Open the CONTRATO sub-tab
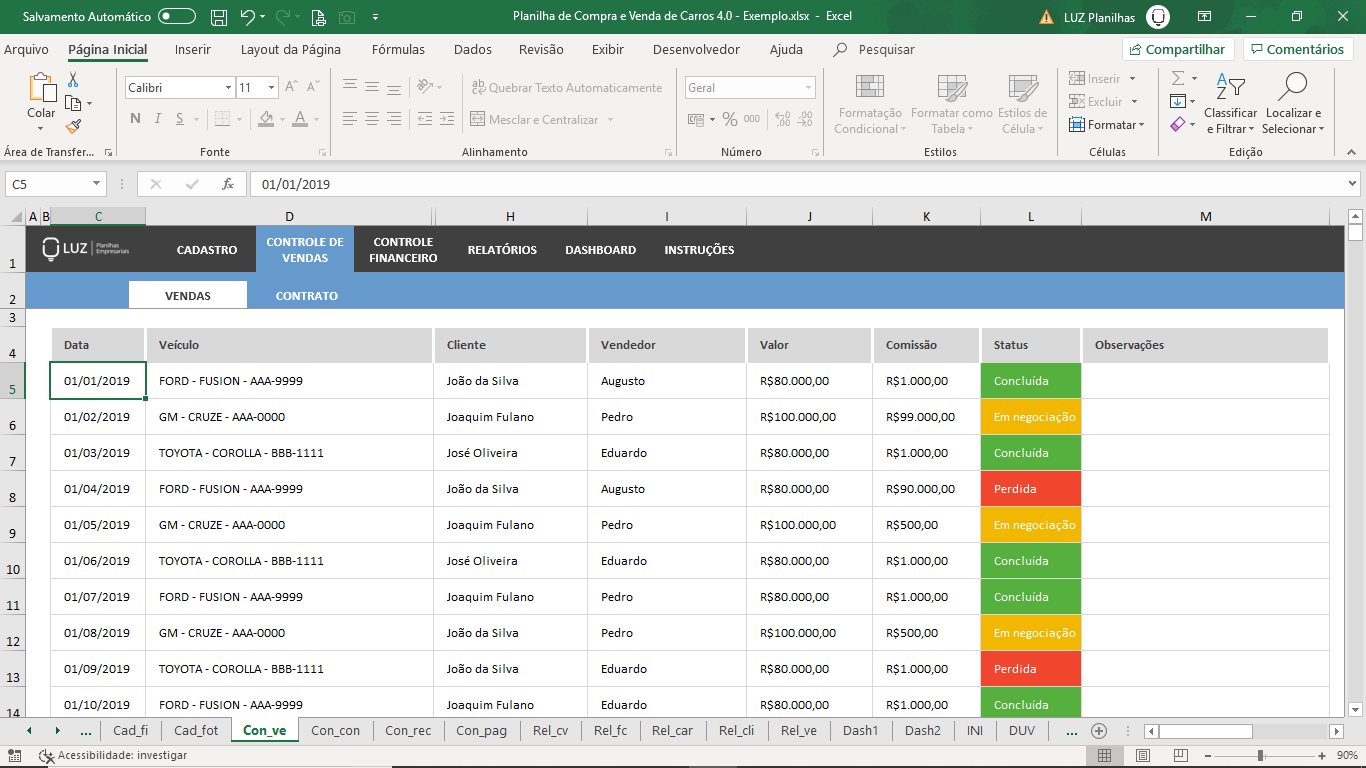 307,296
